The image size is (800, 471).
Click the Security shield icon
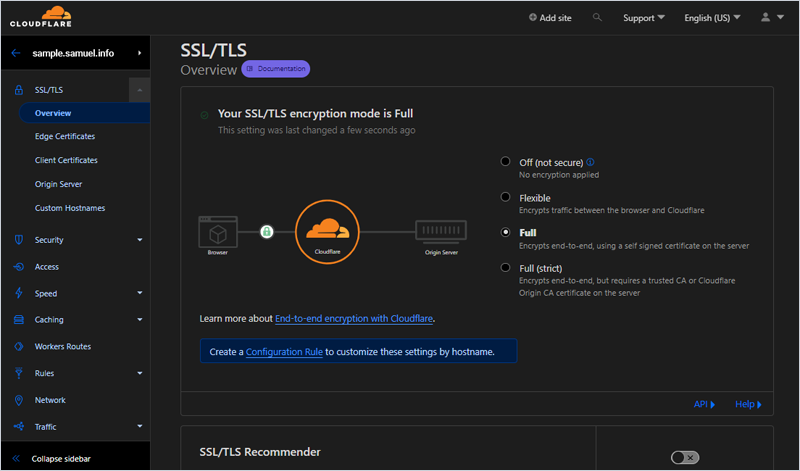coord(19,240)
